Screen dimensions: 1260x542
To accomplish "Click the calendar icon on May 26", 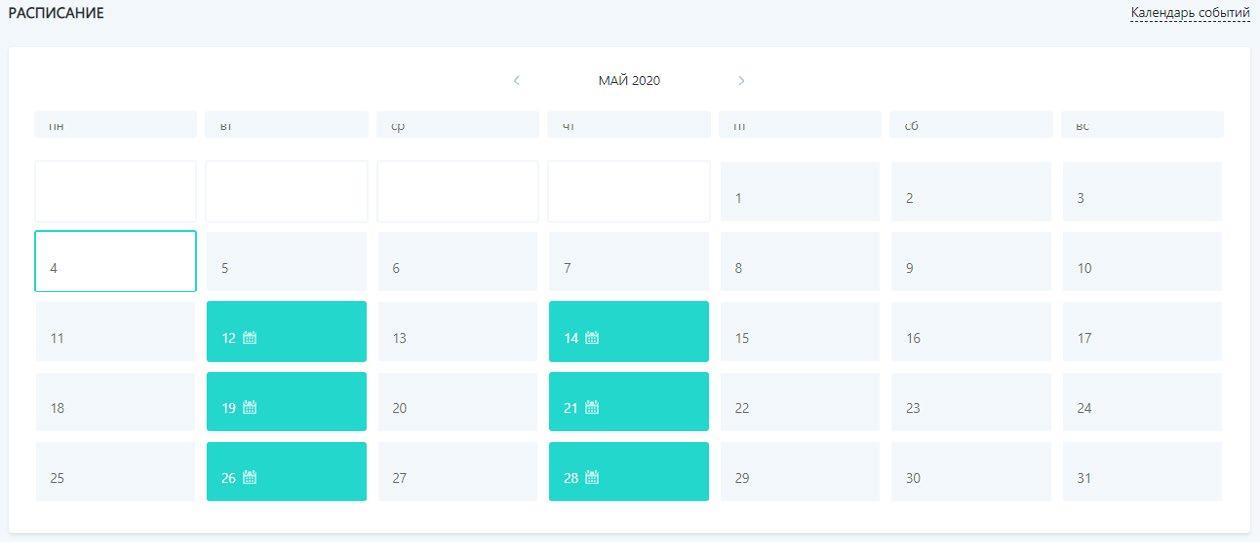I will coord(250,478).
